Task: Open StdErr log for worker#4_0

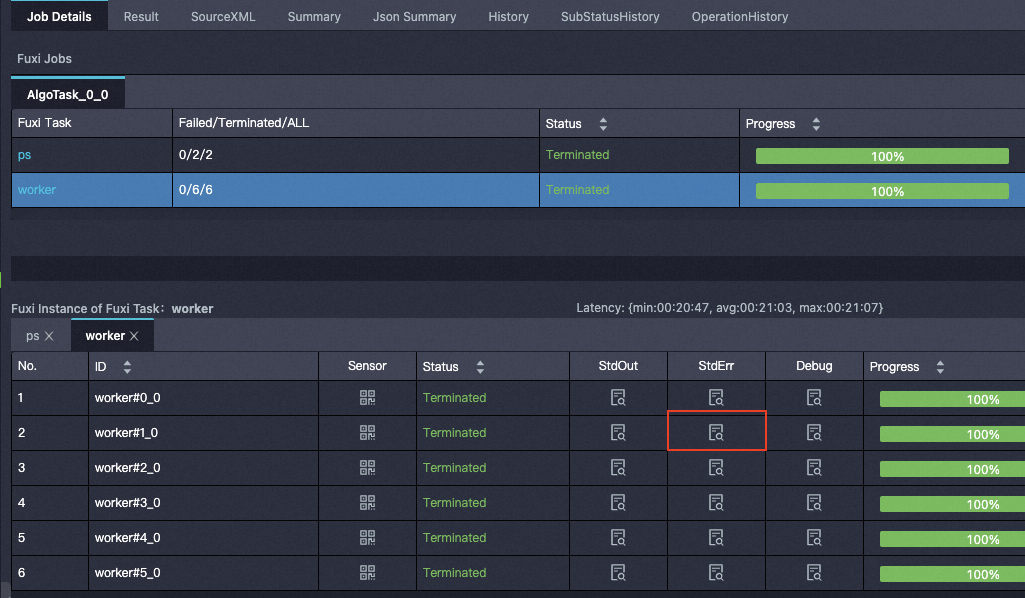Action: [x=716, y=538]
